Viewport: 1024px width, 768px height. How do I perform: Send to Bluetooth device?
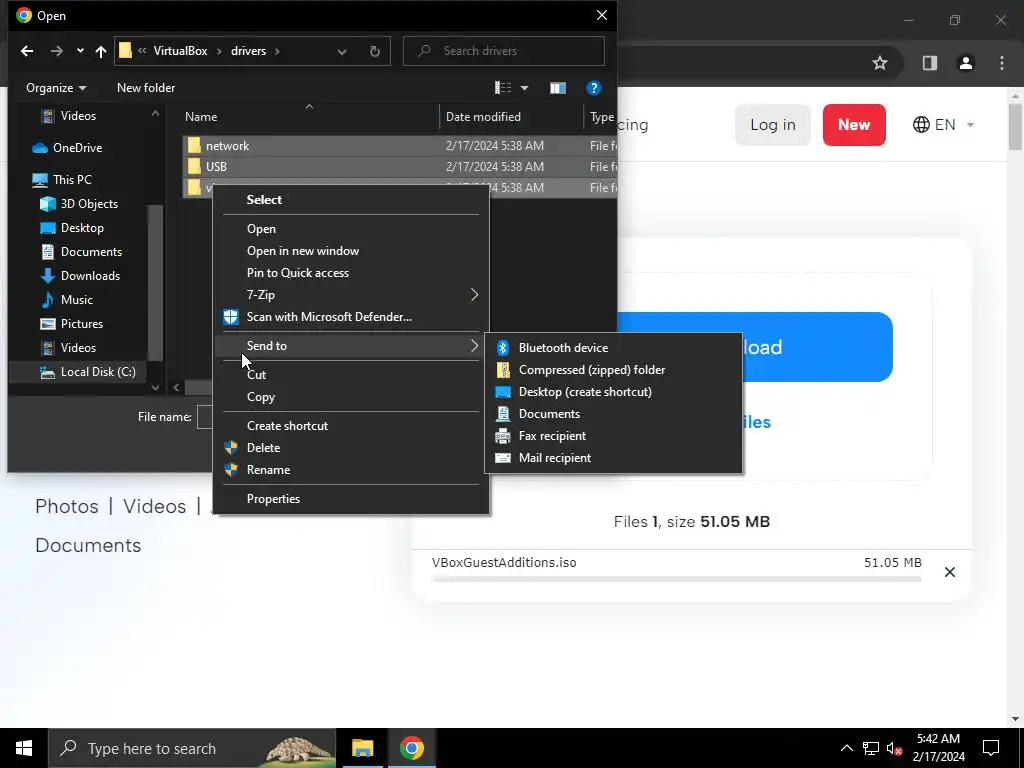coord(613,348)
